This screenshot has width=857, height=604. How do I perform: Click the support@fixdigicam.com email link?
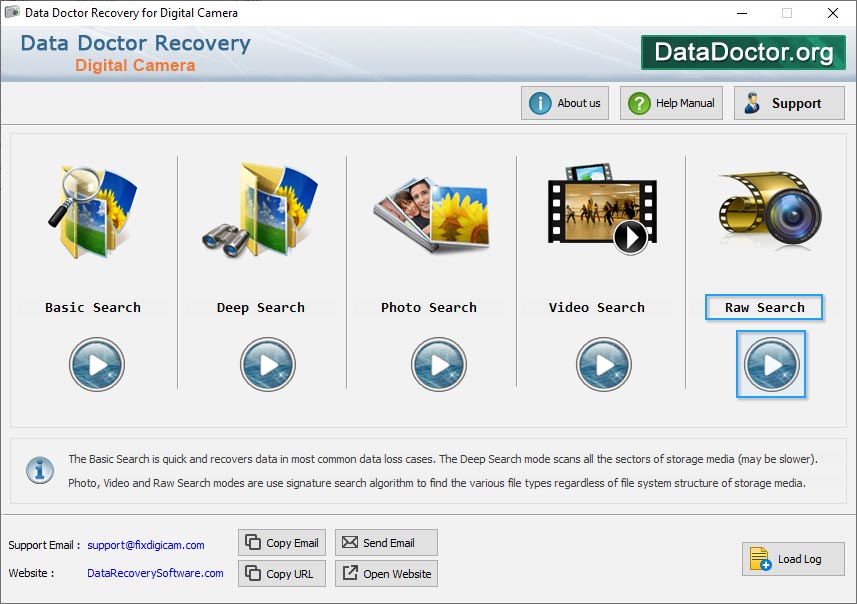coord(146,545)
